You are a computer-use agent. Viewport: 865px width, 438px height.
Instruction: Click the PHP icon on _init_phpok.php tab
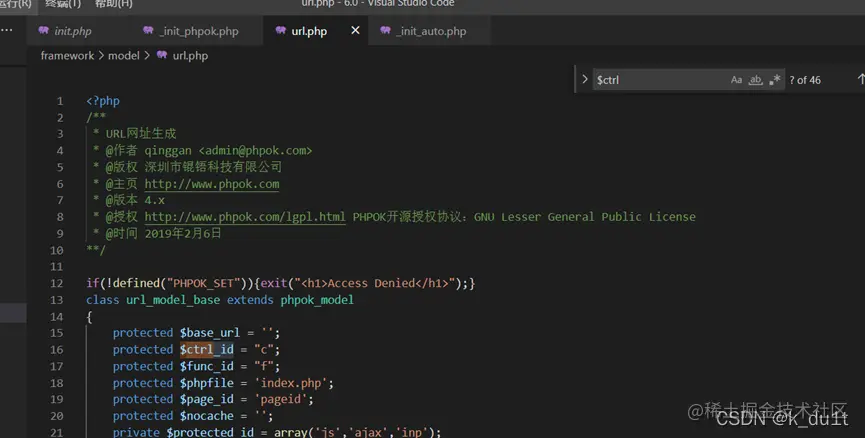(x=148, y=30)
